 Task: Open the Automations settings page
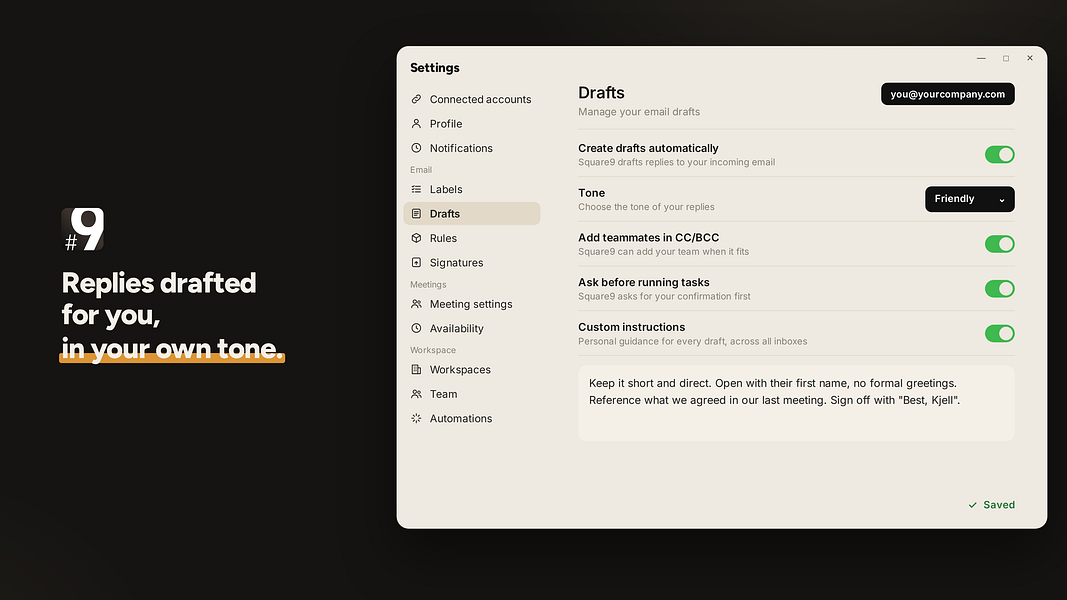click(x=472, y=418)
